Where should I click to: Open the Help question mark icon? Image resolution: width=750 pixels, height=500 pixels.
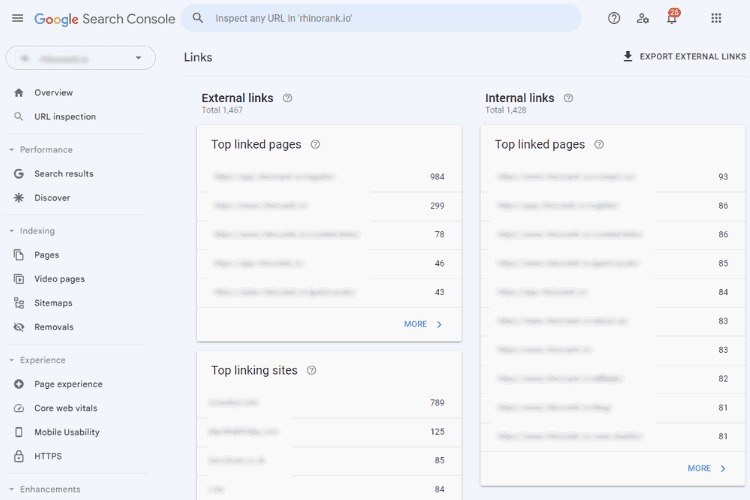(614, 18)
